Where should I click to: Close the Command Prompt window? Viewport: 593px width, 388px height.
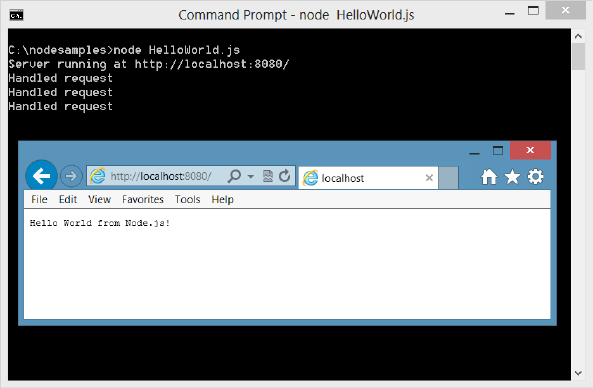pyautogui.click(x=566, y=10)
